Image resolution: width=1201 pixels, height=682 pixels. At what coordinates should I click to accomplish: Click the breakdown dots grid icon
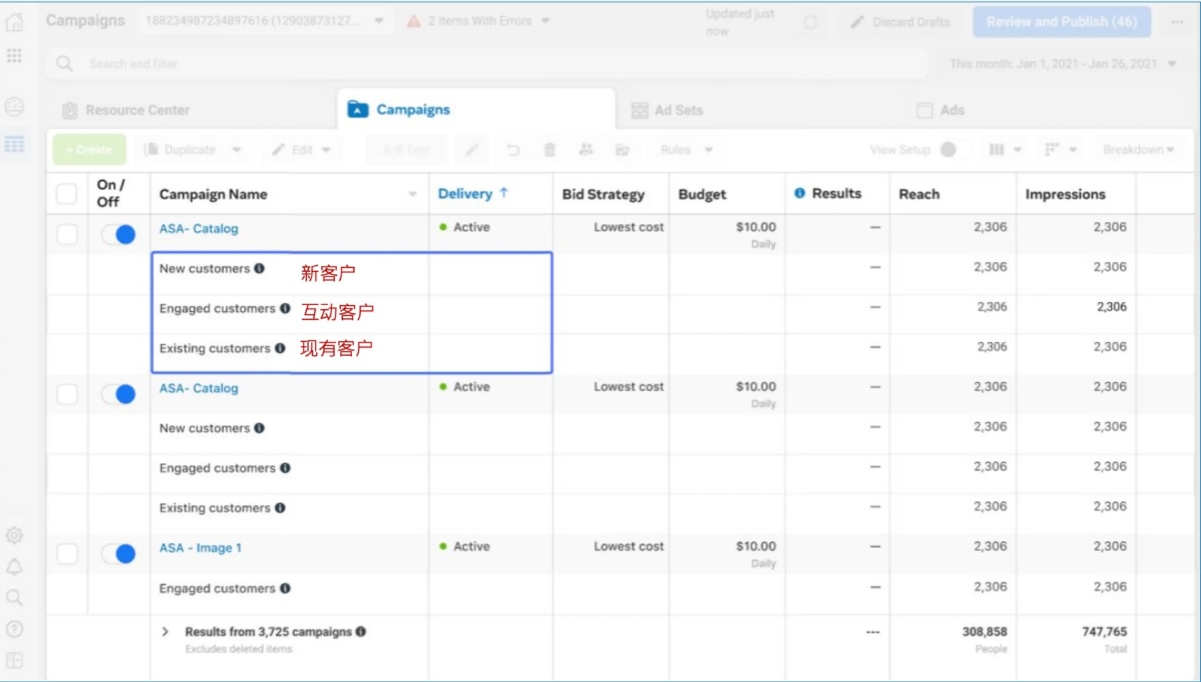[1051, 150]
